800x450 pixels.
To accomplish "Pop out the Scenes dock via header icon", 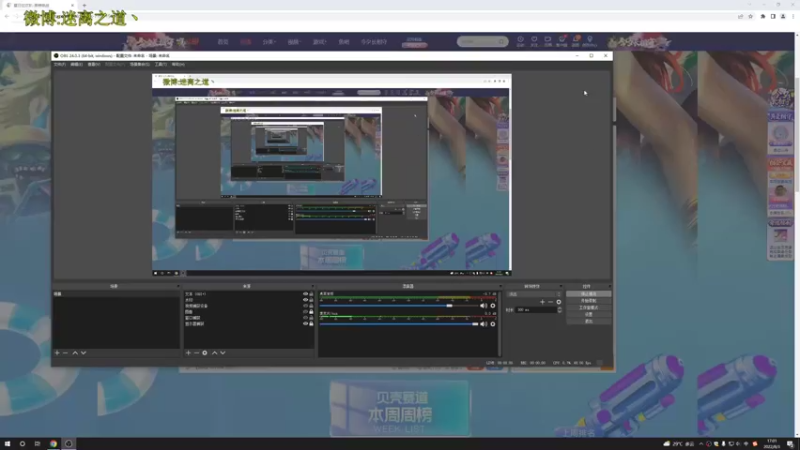I will [178, 286].
